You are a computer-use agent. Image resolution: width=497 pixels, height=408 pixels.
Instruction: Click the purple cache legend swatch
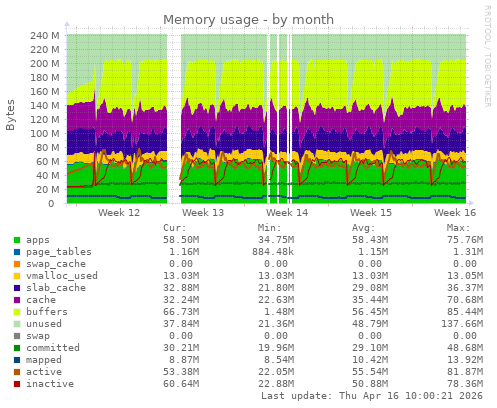coord(17,300)
